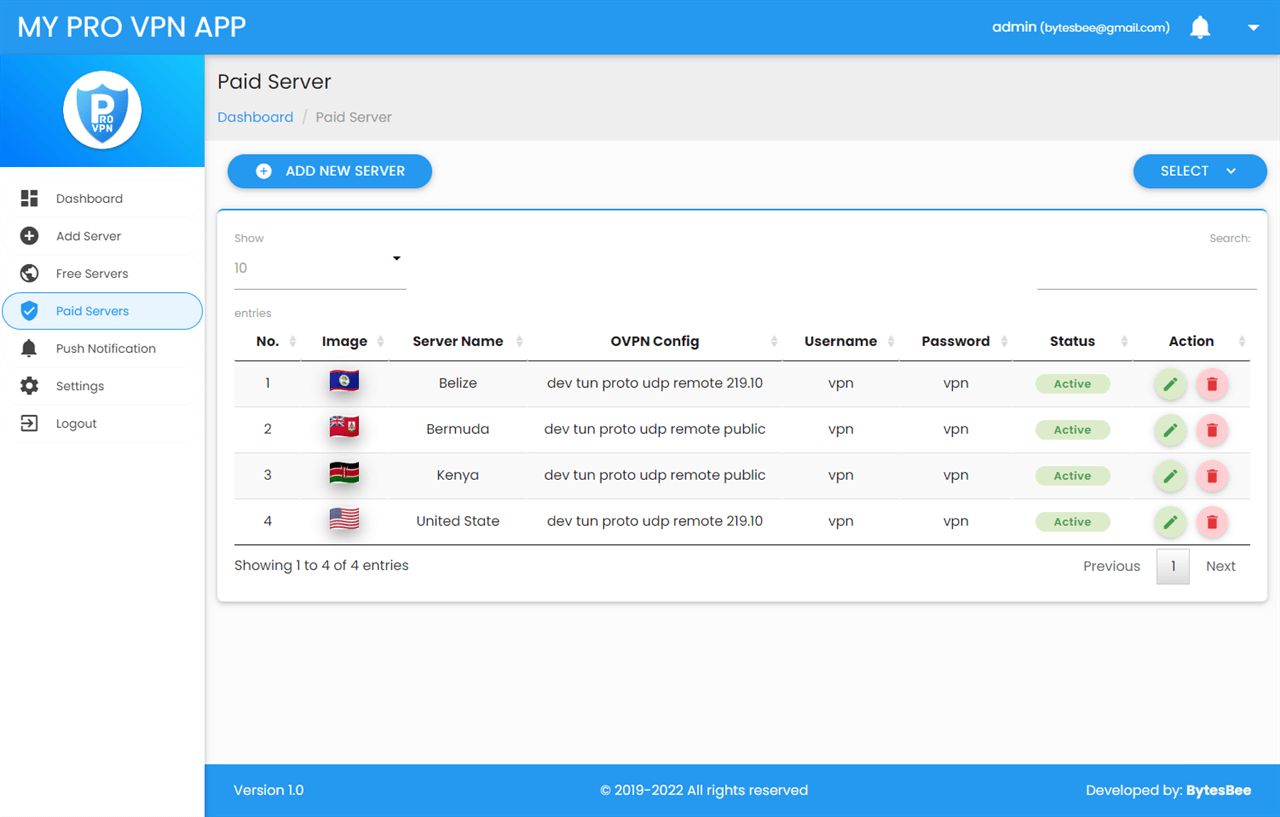Expand the Show entries dropdown
The width and height of the screenshot is (1280, 817).
pos(320,268)
